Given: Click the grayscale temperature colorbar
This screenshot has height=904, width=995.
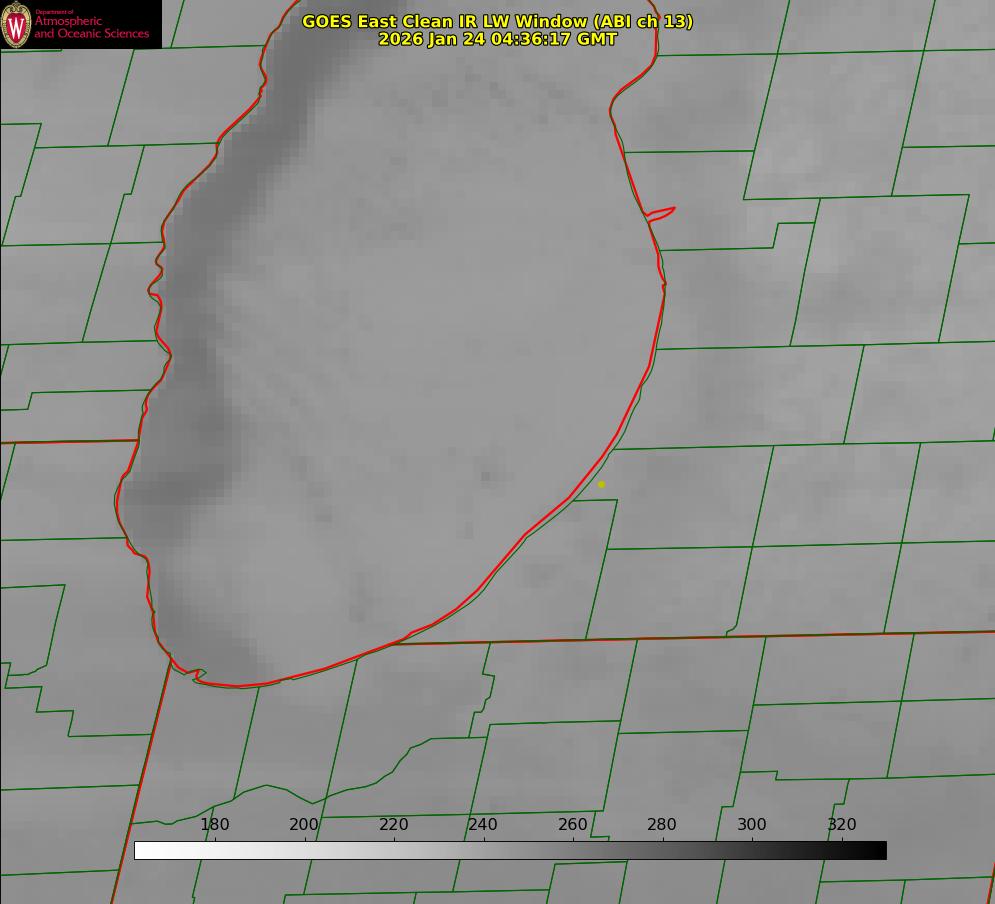Looking at the screenshot, I should pyautogui.click(x=510, y=850).
